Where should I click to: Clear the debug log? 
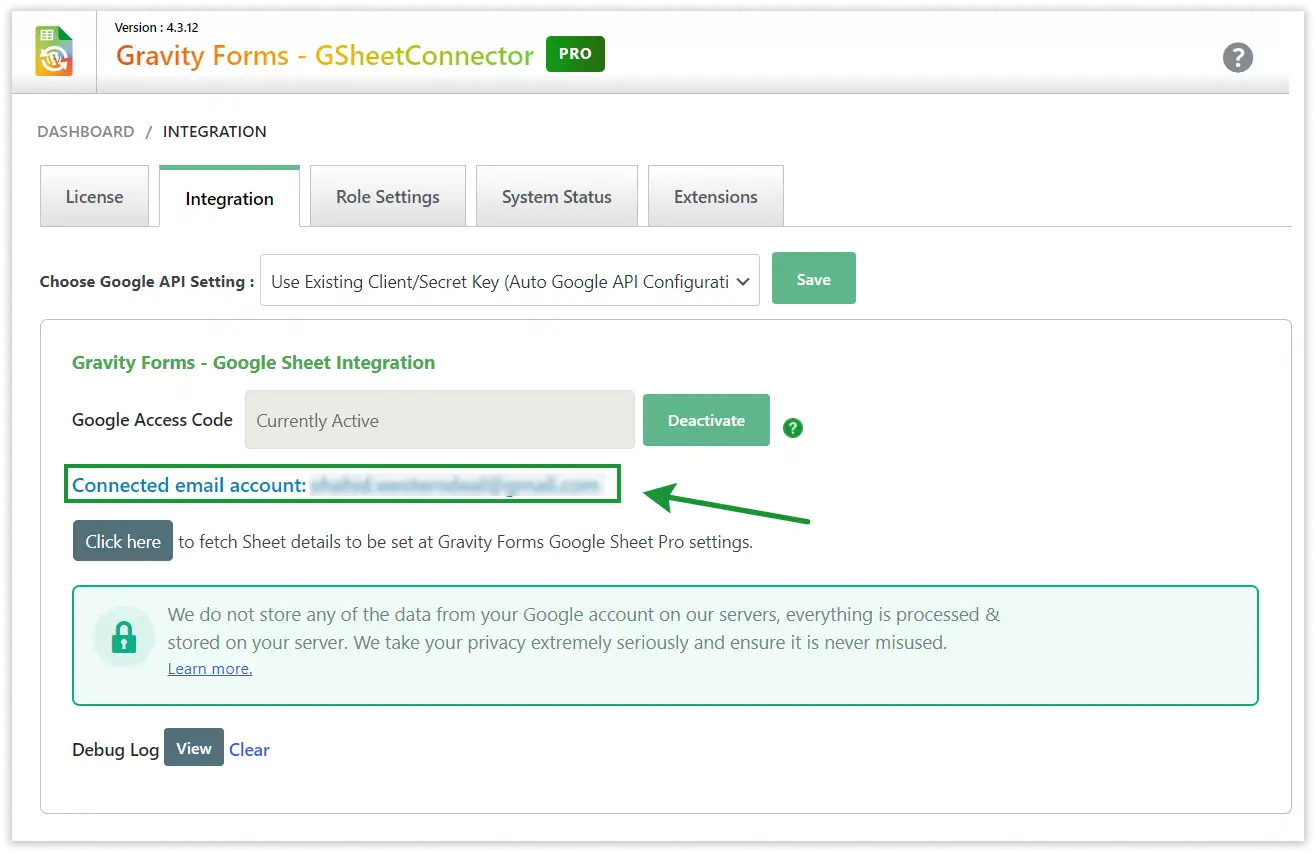(249, 750)
